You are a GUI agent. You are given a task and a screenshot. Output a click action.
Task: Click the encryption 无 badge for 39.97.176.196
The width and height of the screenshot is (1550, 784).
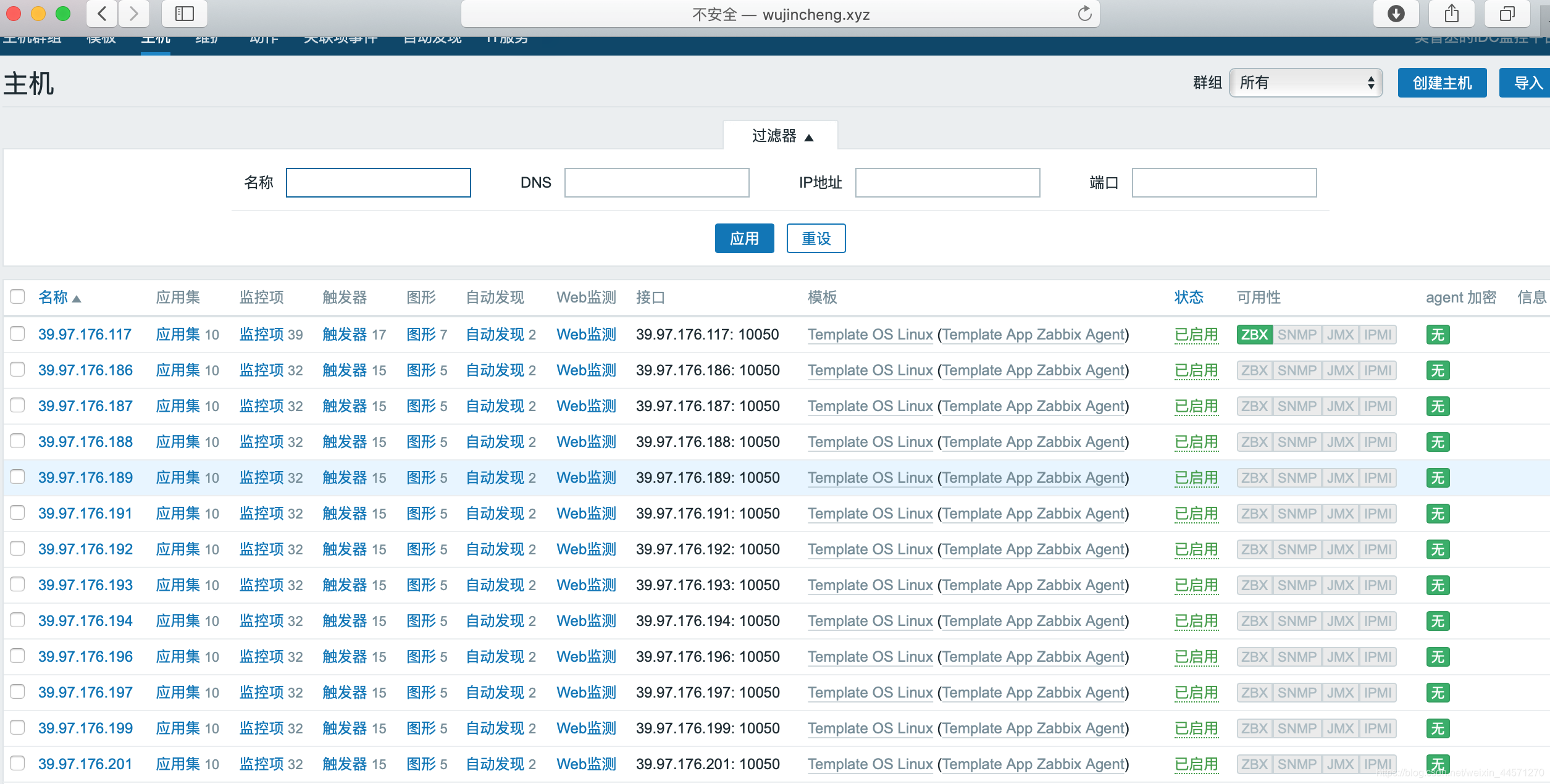click(x=1438, y=657)
